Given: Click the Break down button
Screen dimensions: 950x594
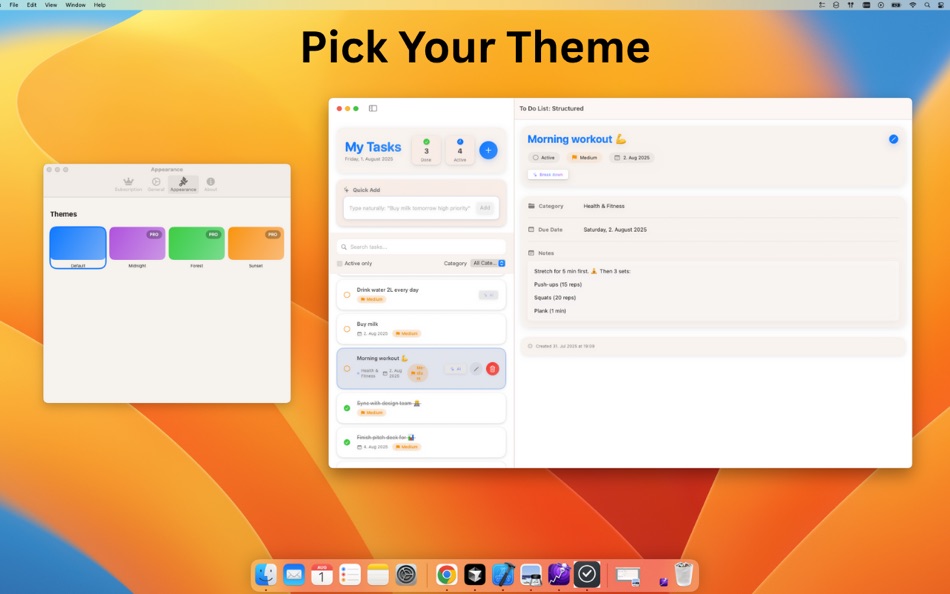Looking at the screenshot, I should pos(548,175).
